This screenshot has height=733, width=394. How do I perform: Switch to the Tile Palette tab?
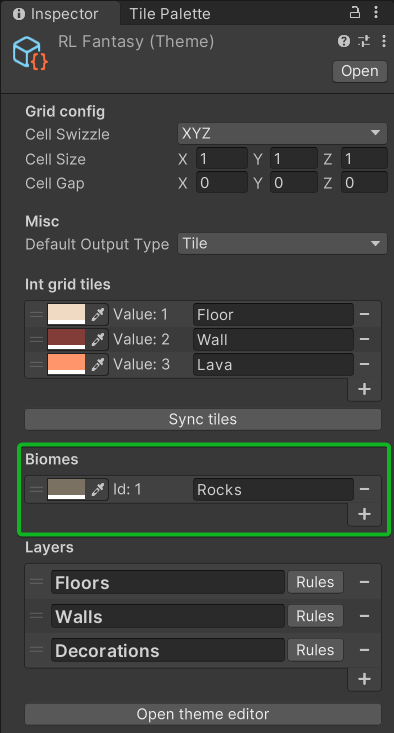click(170, 14)
